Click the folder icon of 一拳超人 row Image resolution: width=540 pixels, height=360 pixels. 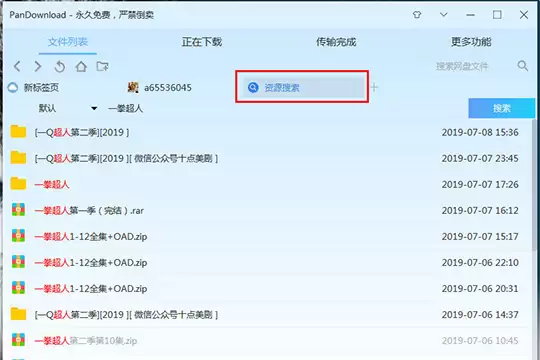click(18, 184)
